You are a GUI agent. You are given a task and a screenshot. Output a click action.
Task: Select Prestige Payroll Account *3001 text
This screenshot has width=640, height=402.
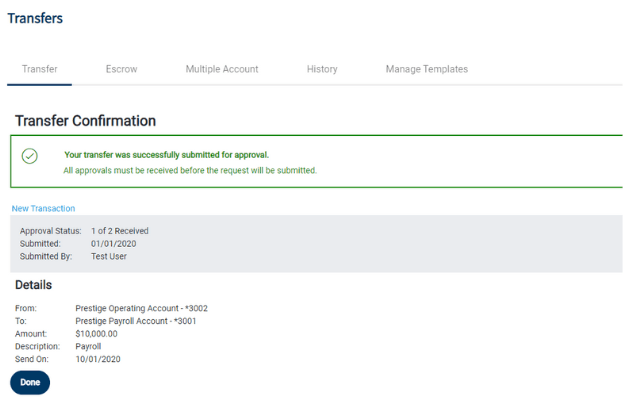pyautogui.click(x=136, y=321)
